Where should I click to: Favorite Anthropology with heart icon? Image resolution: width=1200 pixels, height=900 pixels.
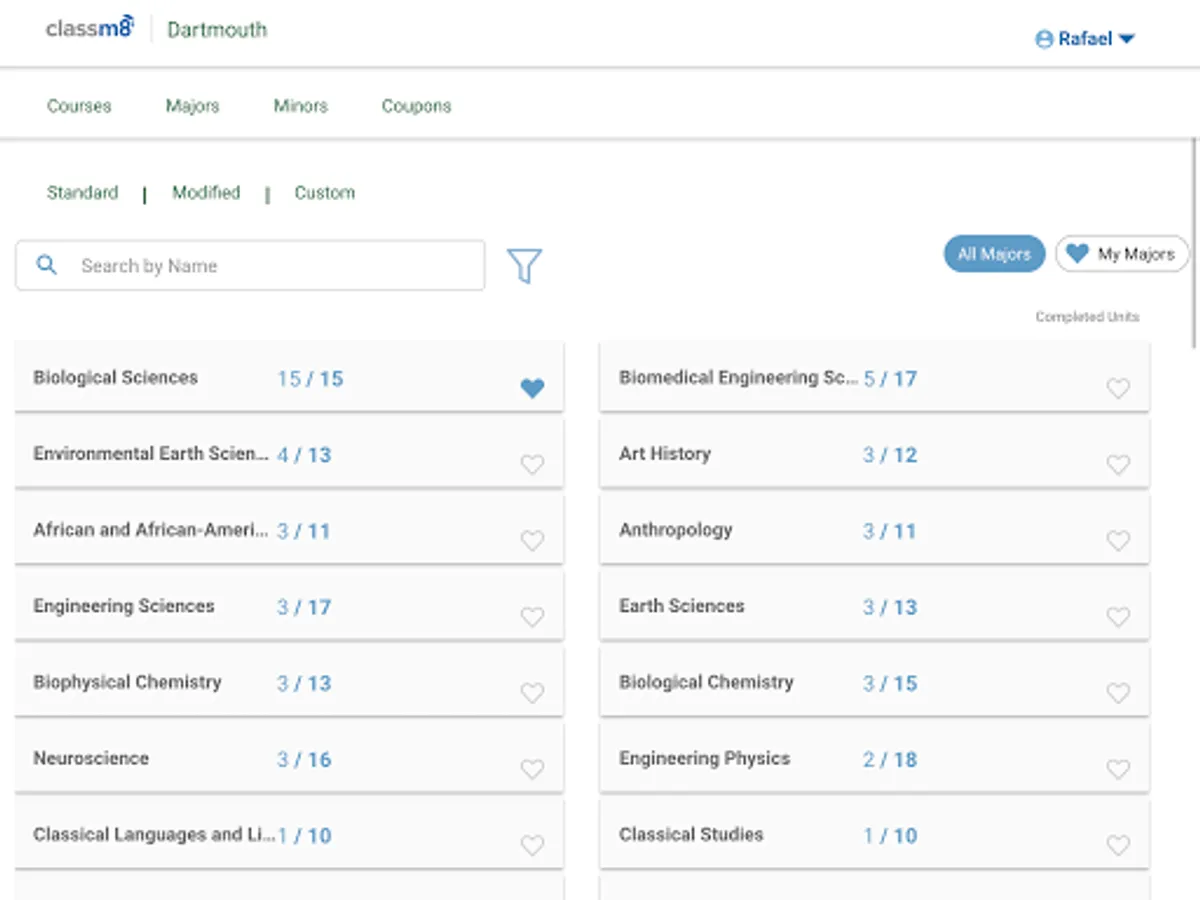(1118, 541)
